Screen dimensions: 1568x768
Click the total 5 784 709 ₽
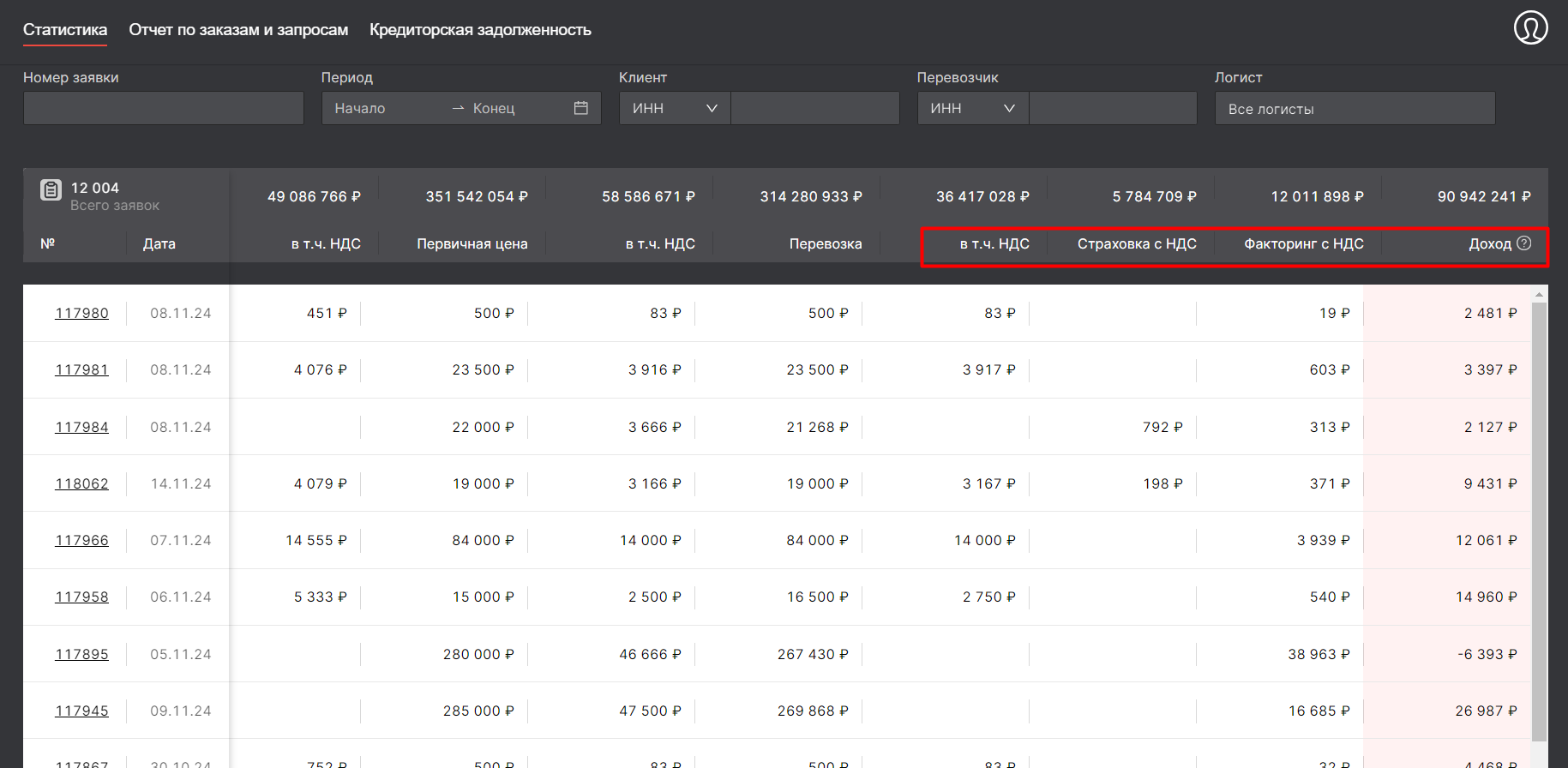1154,196
